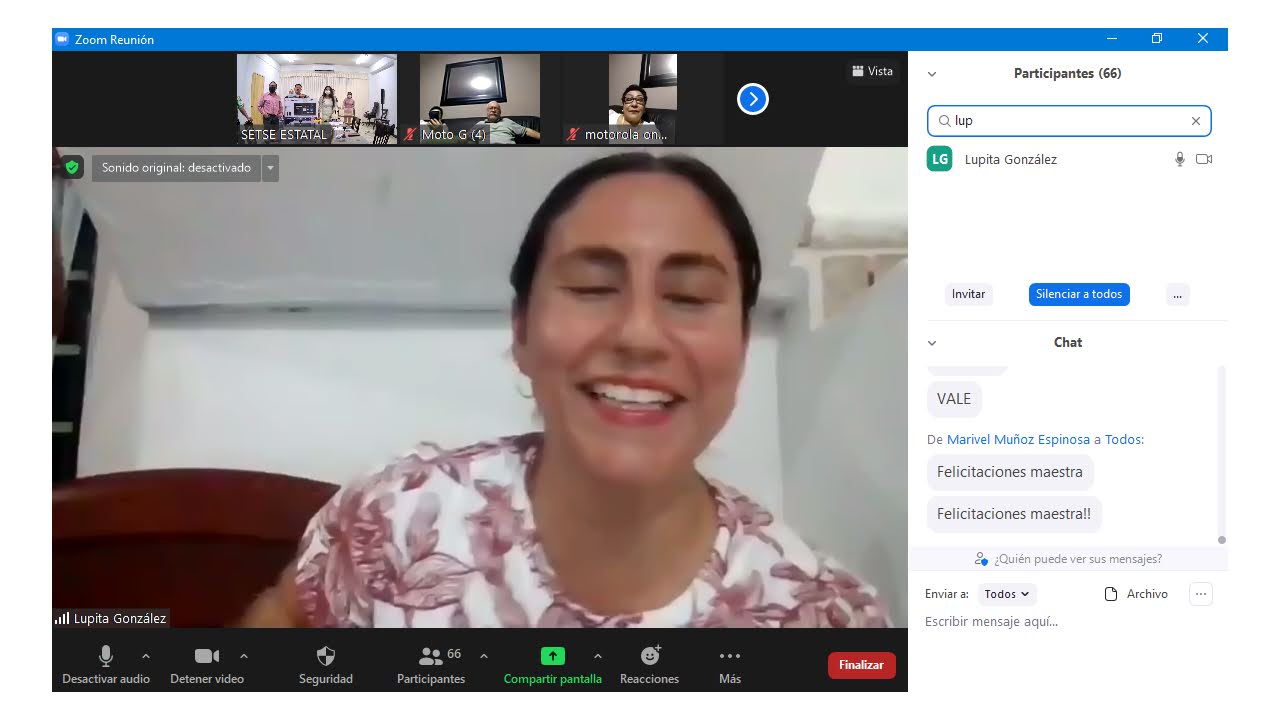Image resolution: width=1280 pixels, height=720 pixels.
Task: End meeting with Finalizar button
Action: (x=861, y=665)
